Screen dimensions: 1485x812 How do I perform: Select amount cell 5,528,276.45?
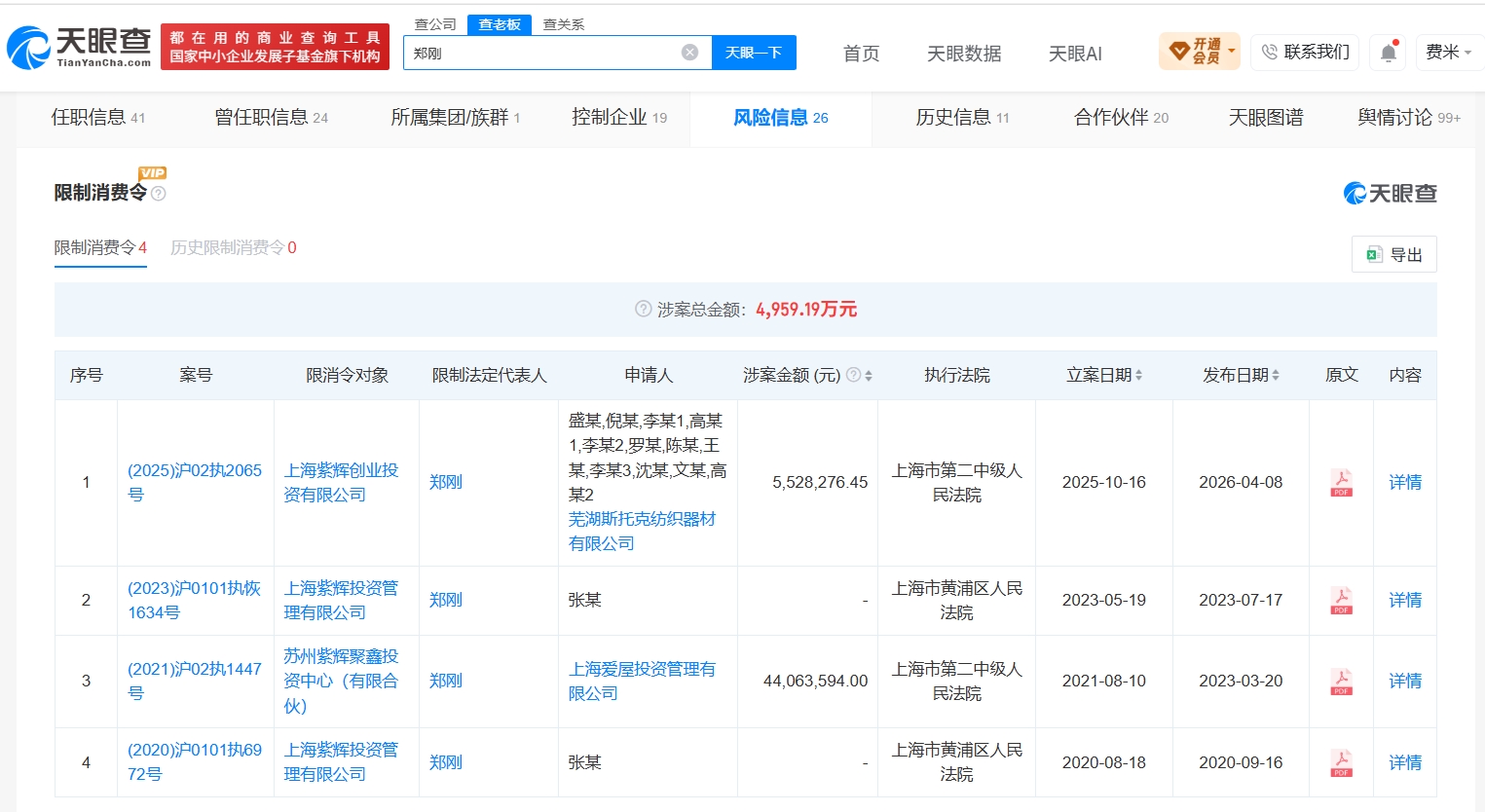[820, 483]
